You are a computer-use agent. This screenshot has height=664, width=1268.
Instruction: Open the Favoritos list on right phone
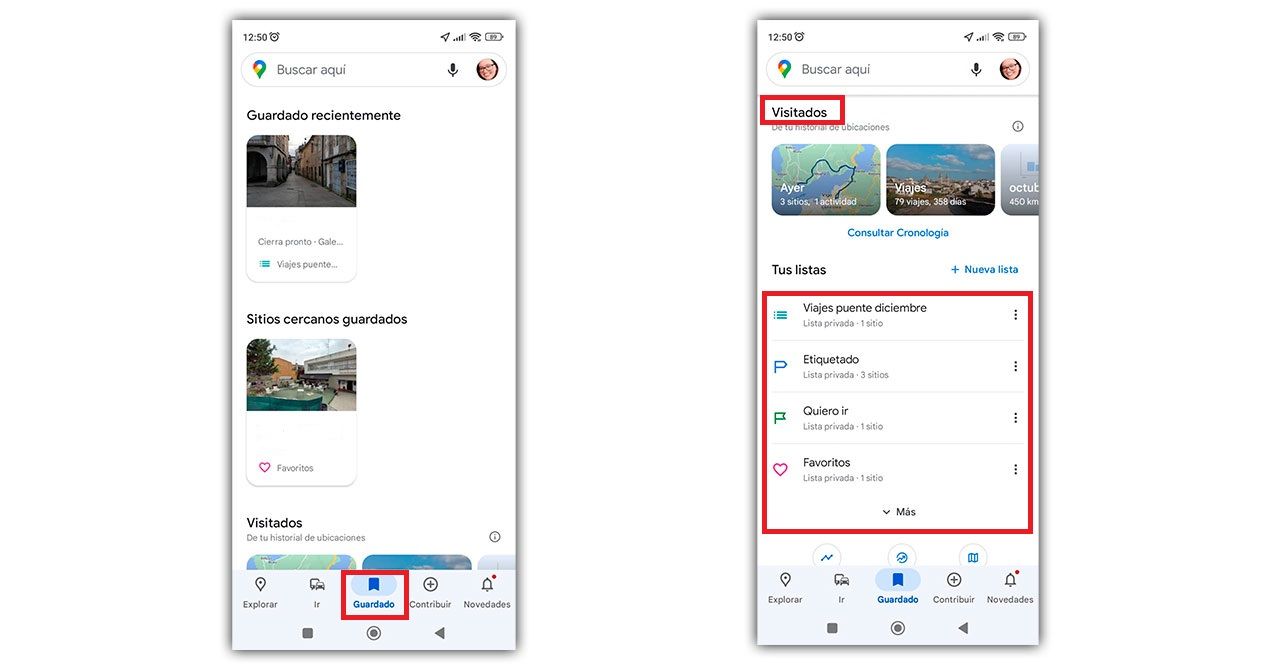[x=898, y=469]
